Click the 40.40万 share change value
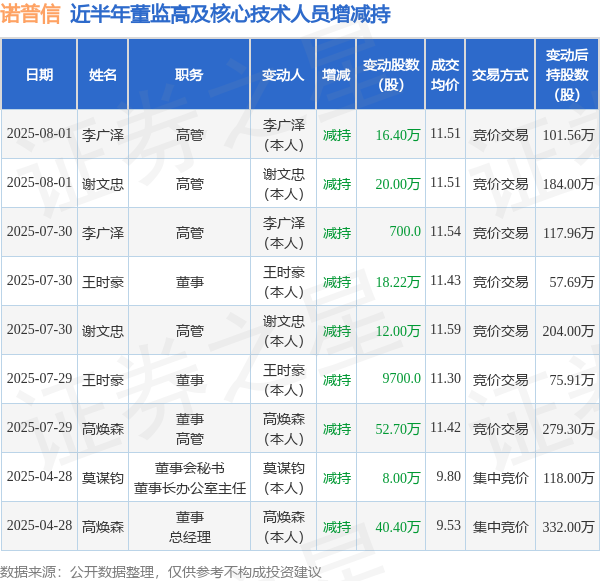Viewport: 600px width, 581px height. click(398, 527)
